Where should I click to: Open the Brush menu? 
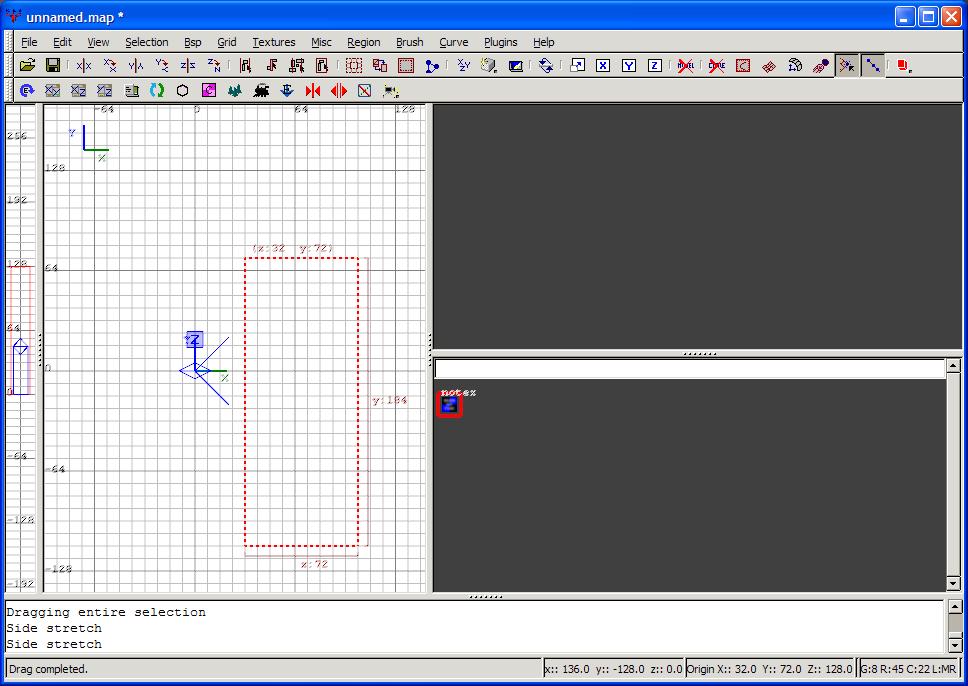[x=410, y=42]
